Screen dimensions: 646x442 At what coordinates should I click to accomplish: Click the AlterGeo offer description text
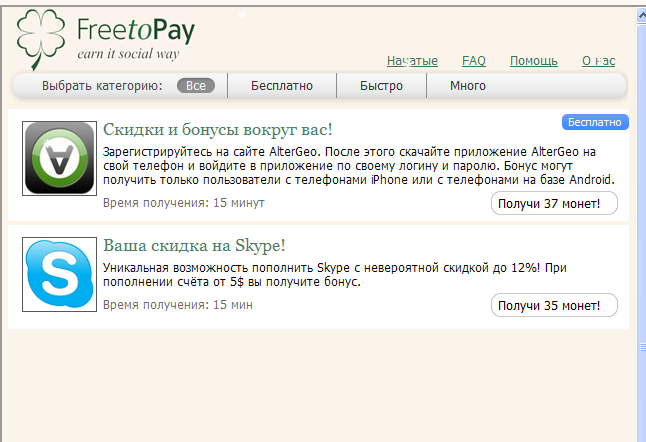coord(358,166)
